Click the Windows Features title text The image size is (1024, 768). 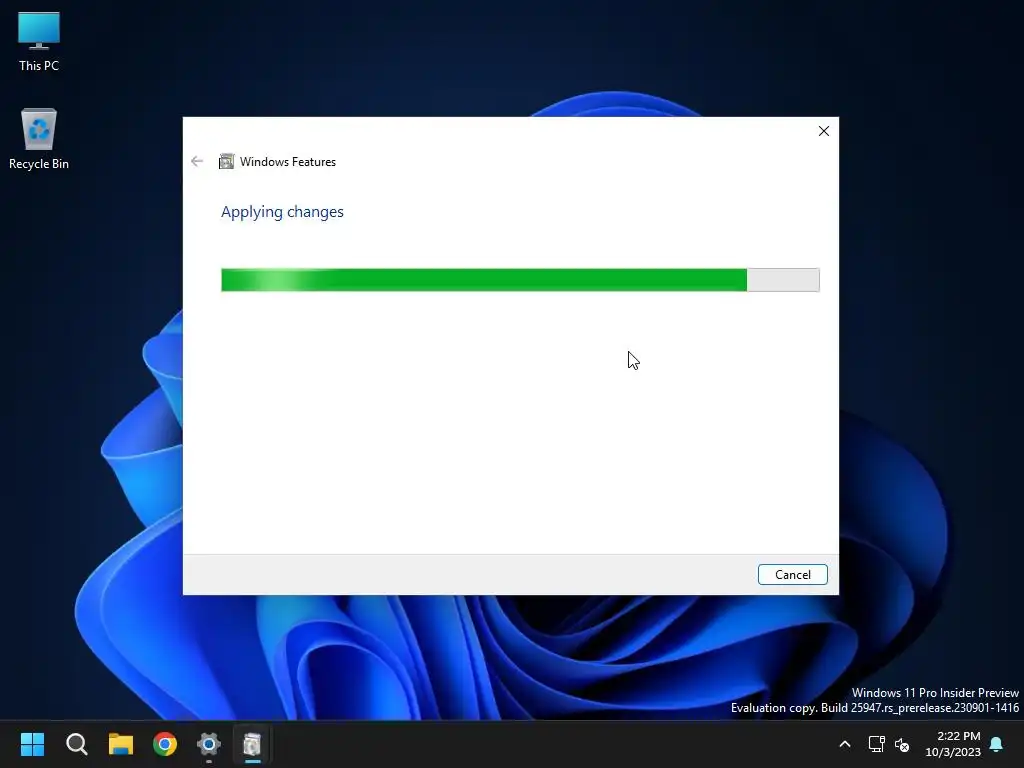[288, 162]
